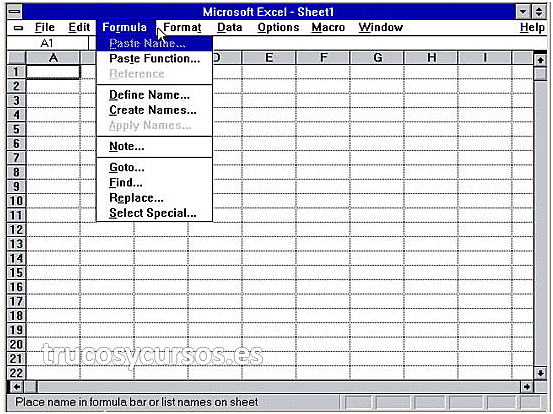Choose Paste Function... menu entry
The height and width of the screenshot is (414, 553).
coord(154,59)
